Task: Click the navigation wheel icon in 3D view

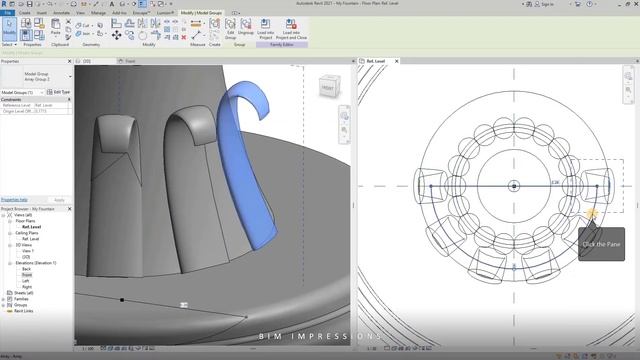Action: point(344,117)
